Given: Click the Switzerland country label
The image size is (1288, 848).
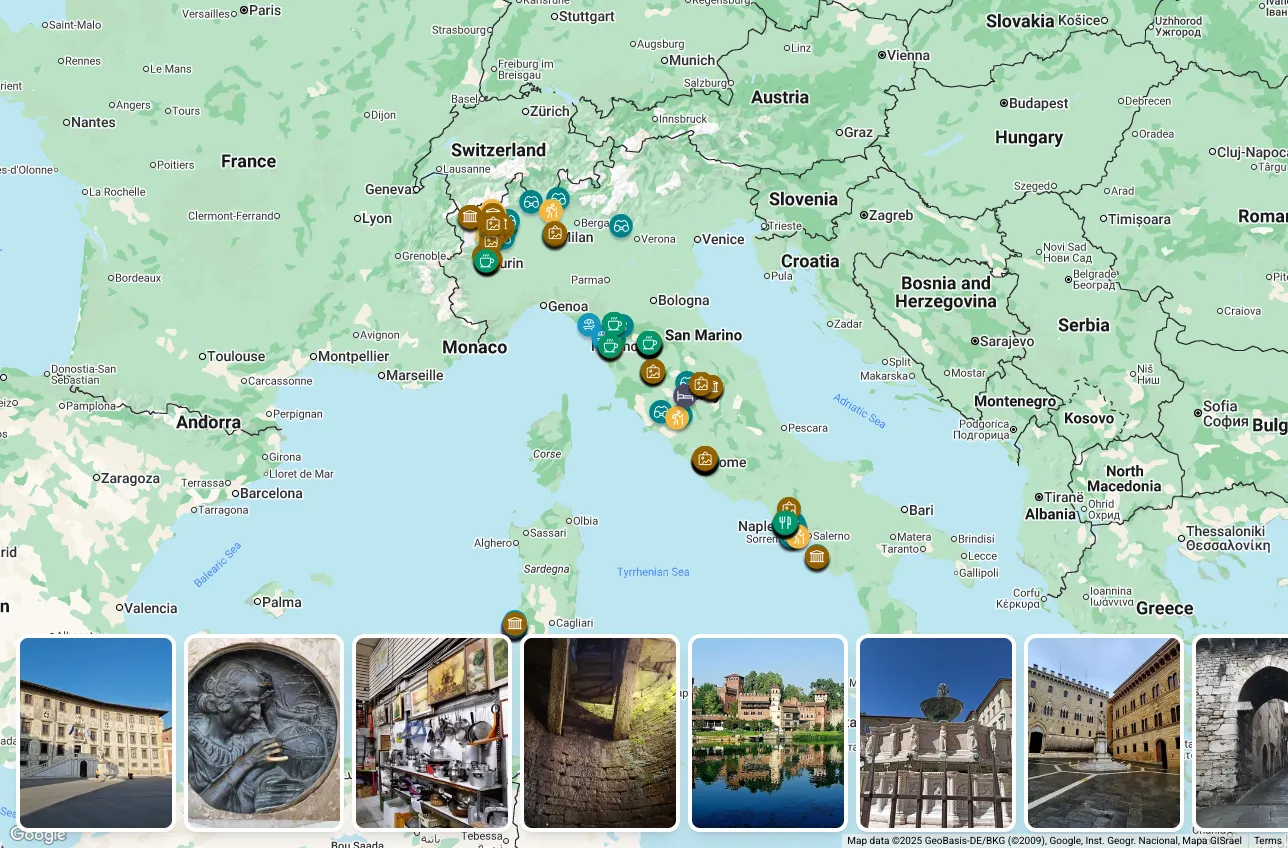Looking at the screenshot, I should (498, 150).
